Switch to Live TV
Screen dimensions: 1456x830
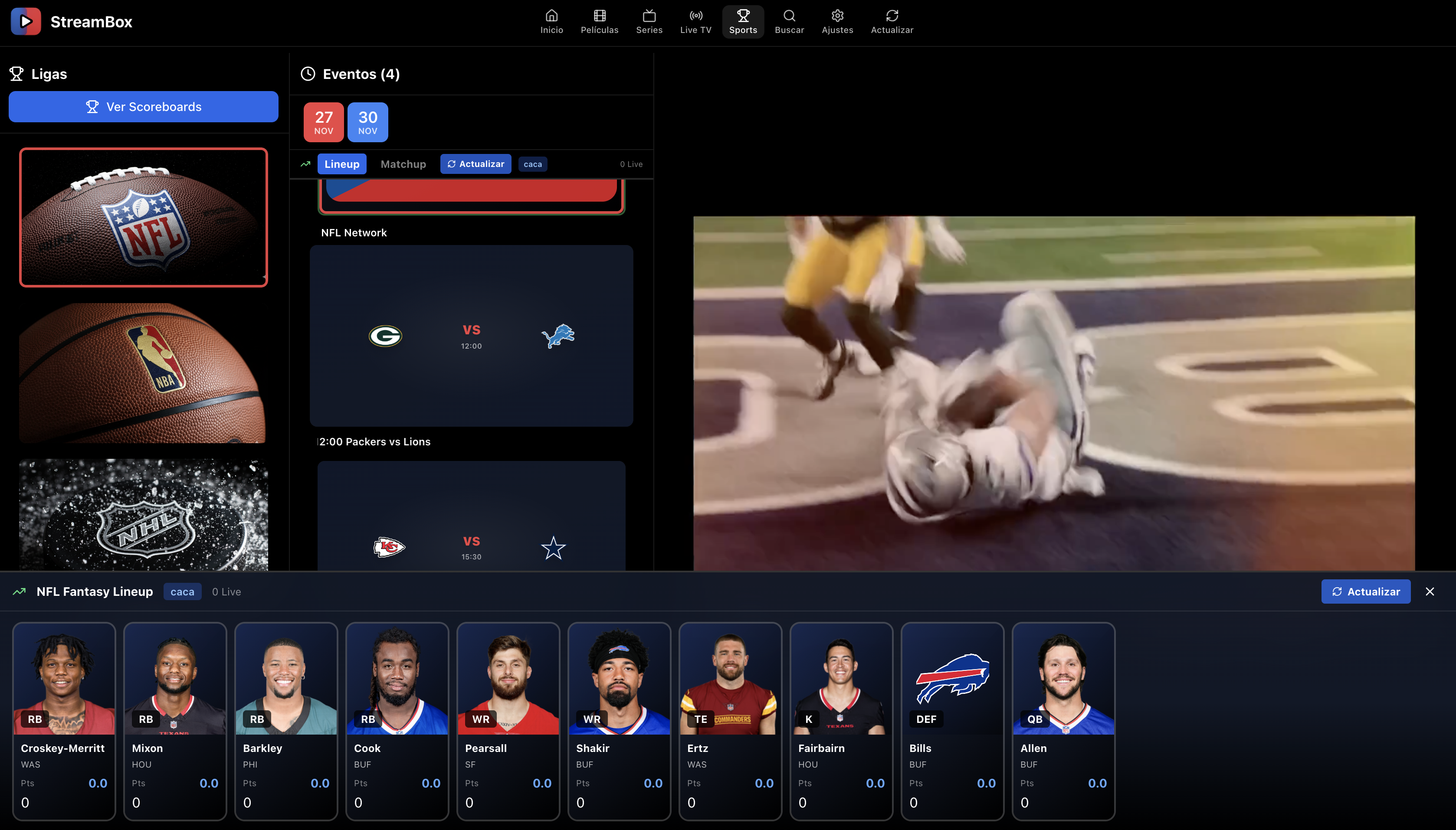695,22
